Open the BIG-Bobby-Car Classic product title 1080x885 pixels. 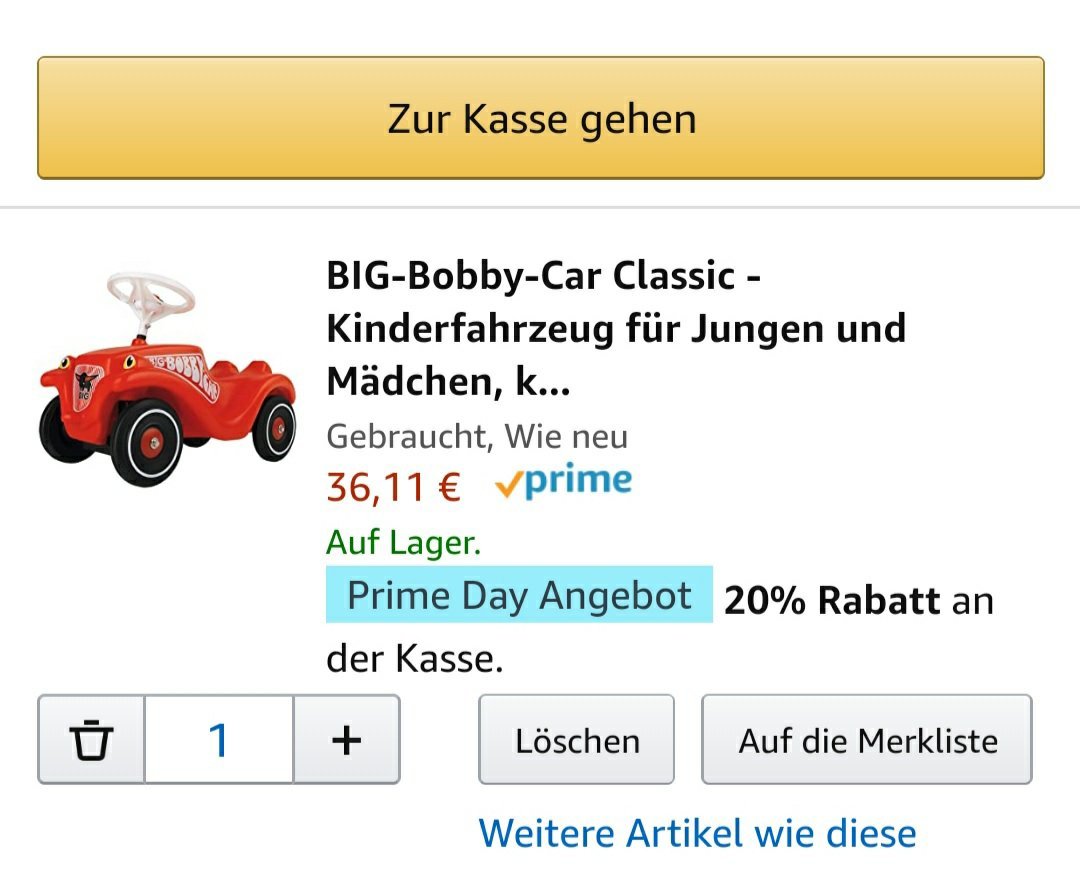tap(616, 329)
